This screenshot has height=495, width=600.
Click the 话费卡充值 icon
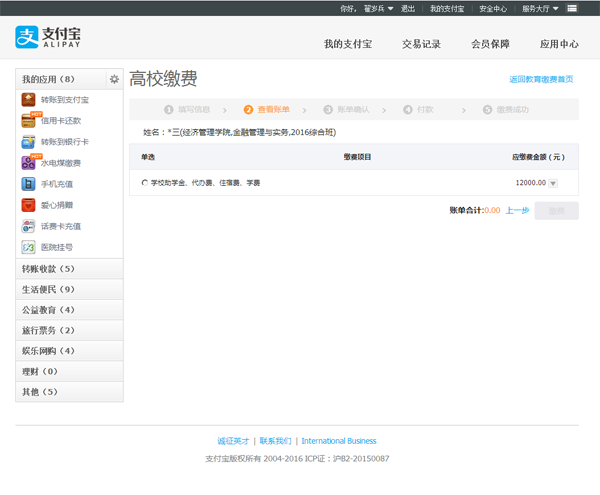(x=28, y=226)
